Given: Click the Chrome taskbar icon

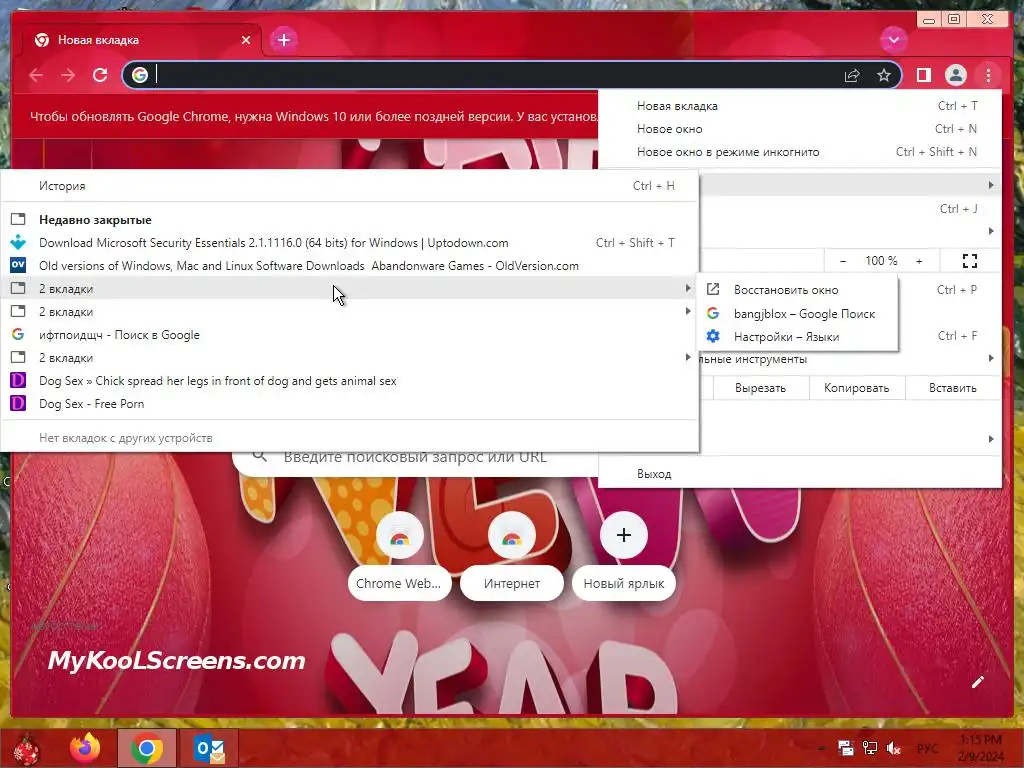Looking at the screenshot, I should (x=147, y=748).
